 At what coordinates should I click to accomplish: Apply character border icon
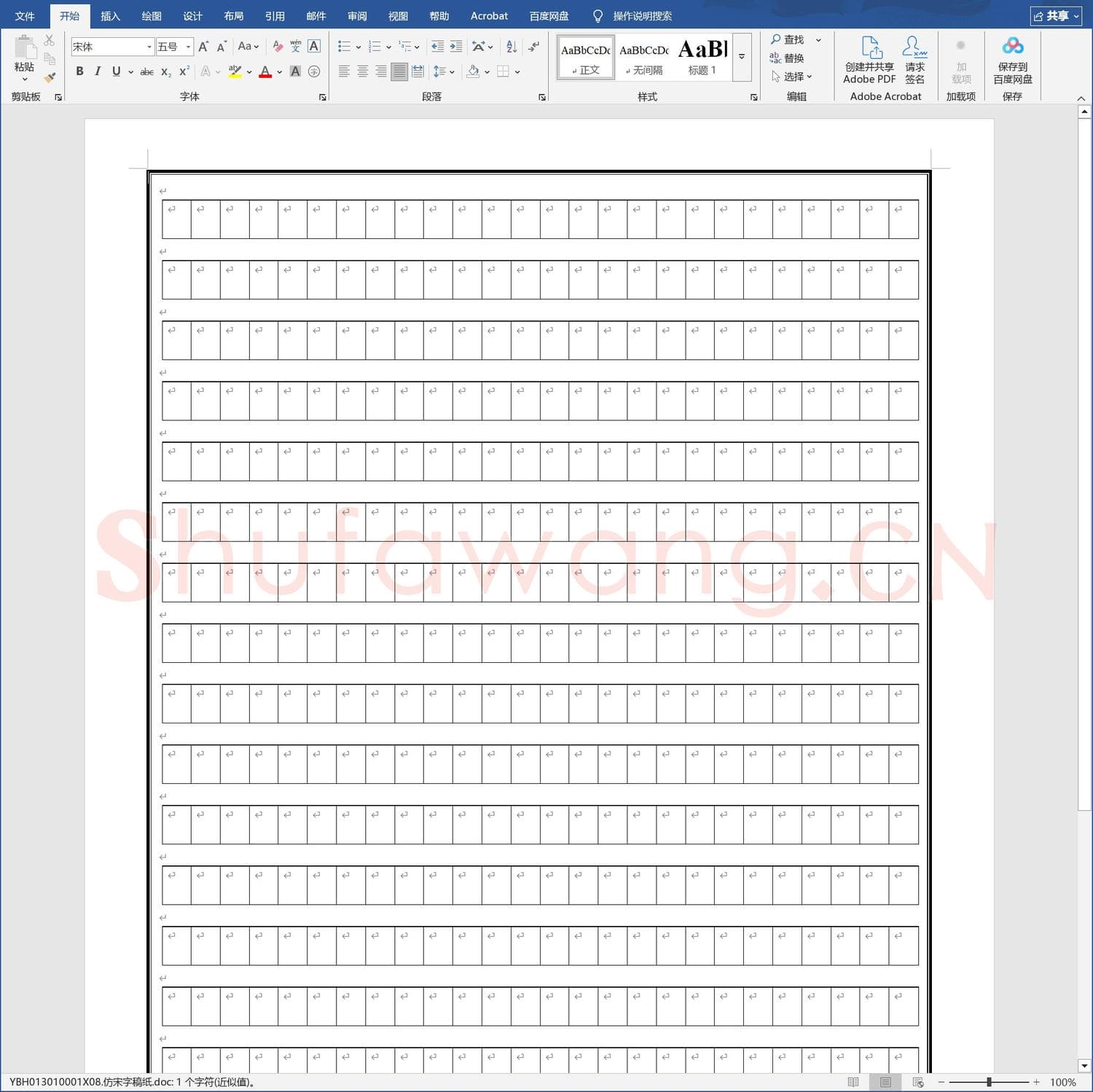click(314, 47)
